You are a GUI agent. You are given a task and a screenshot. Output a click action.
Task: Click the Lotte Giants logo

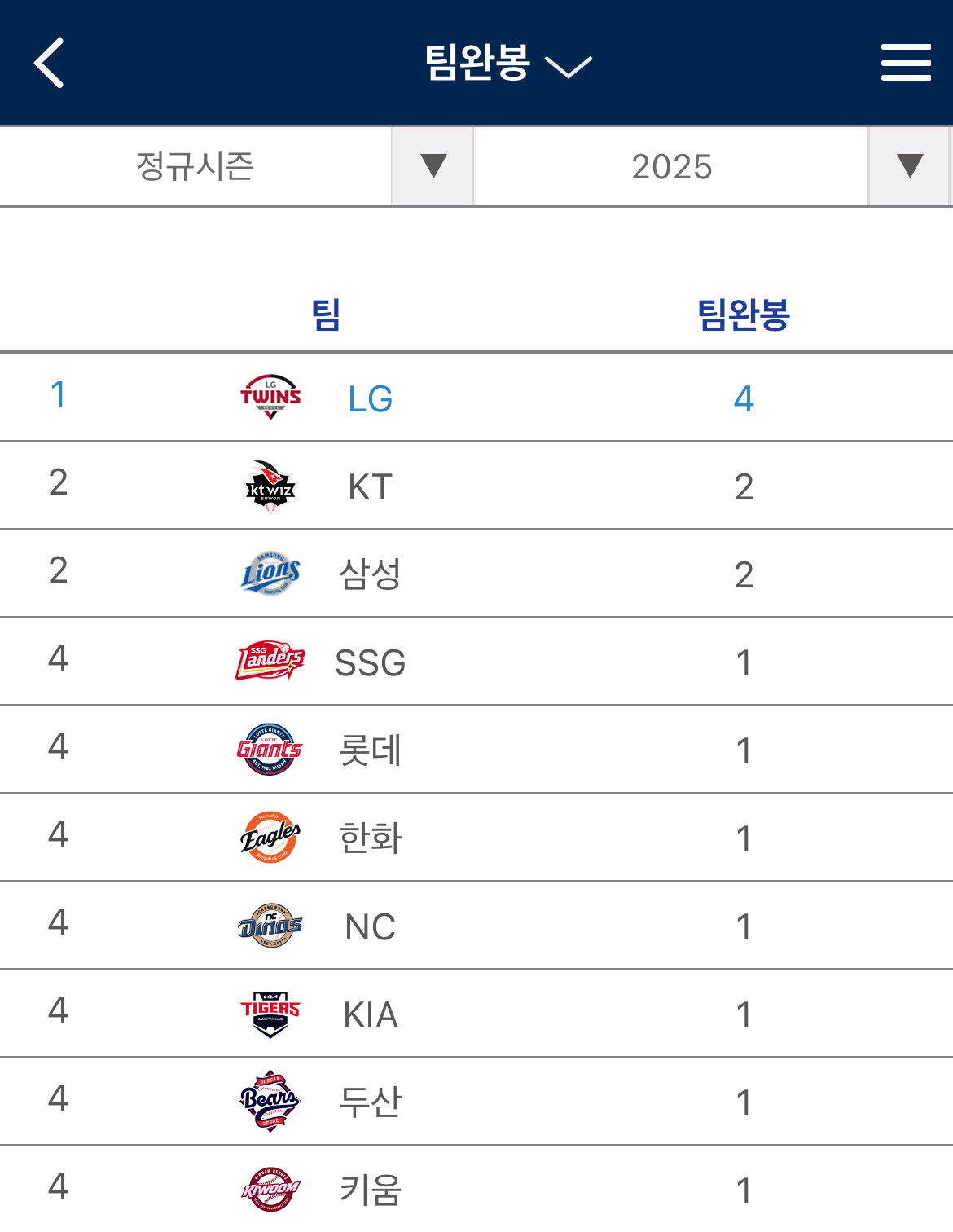[x=270, y=750]
